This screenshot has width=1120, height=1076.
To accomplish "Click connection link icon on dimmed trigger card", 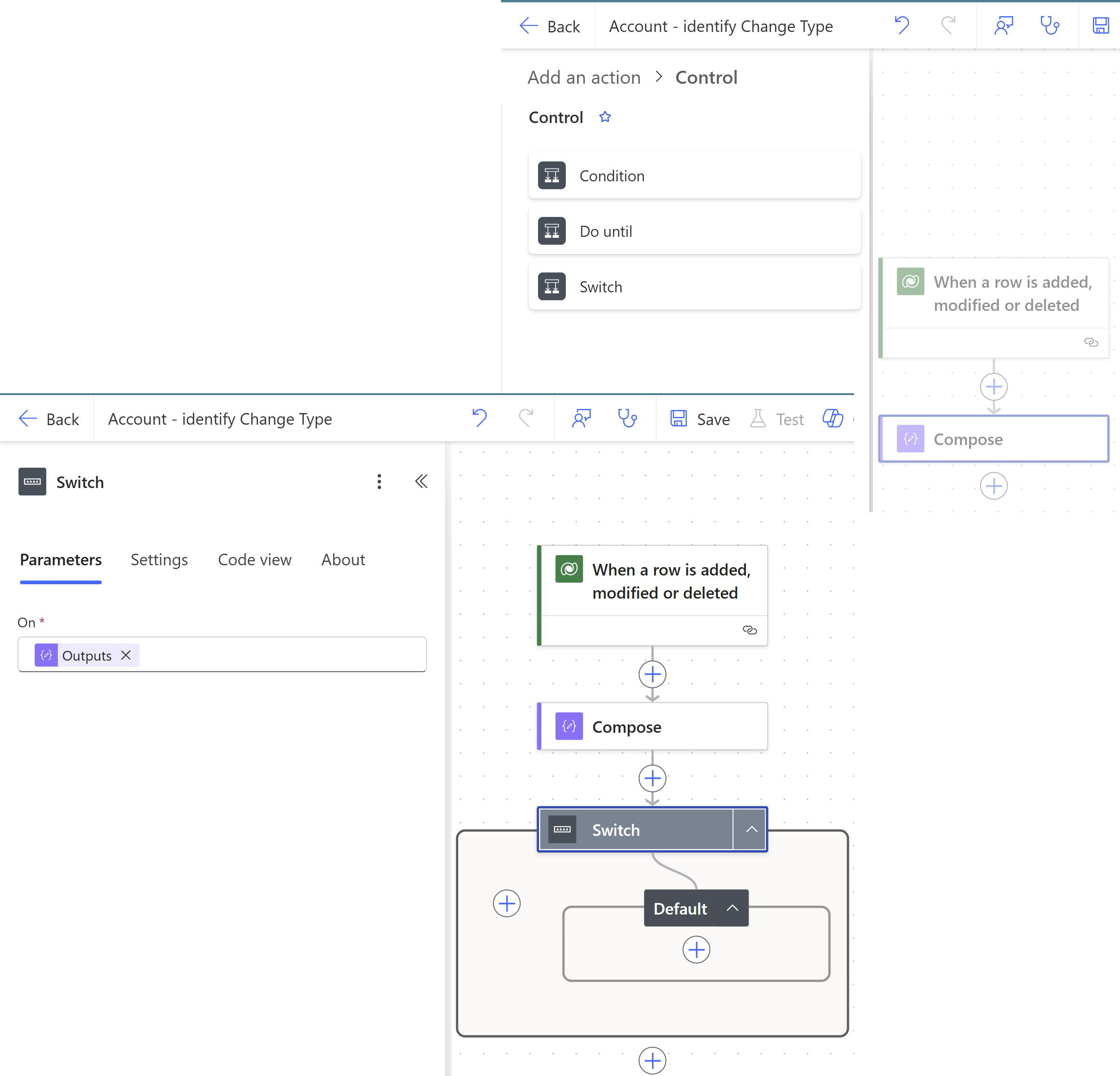I will pos(1091,342).
